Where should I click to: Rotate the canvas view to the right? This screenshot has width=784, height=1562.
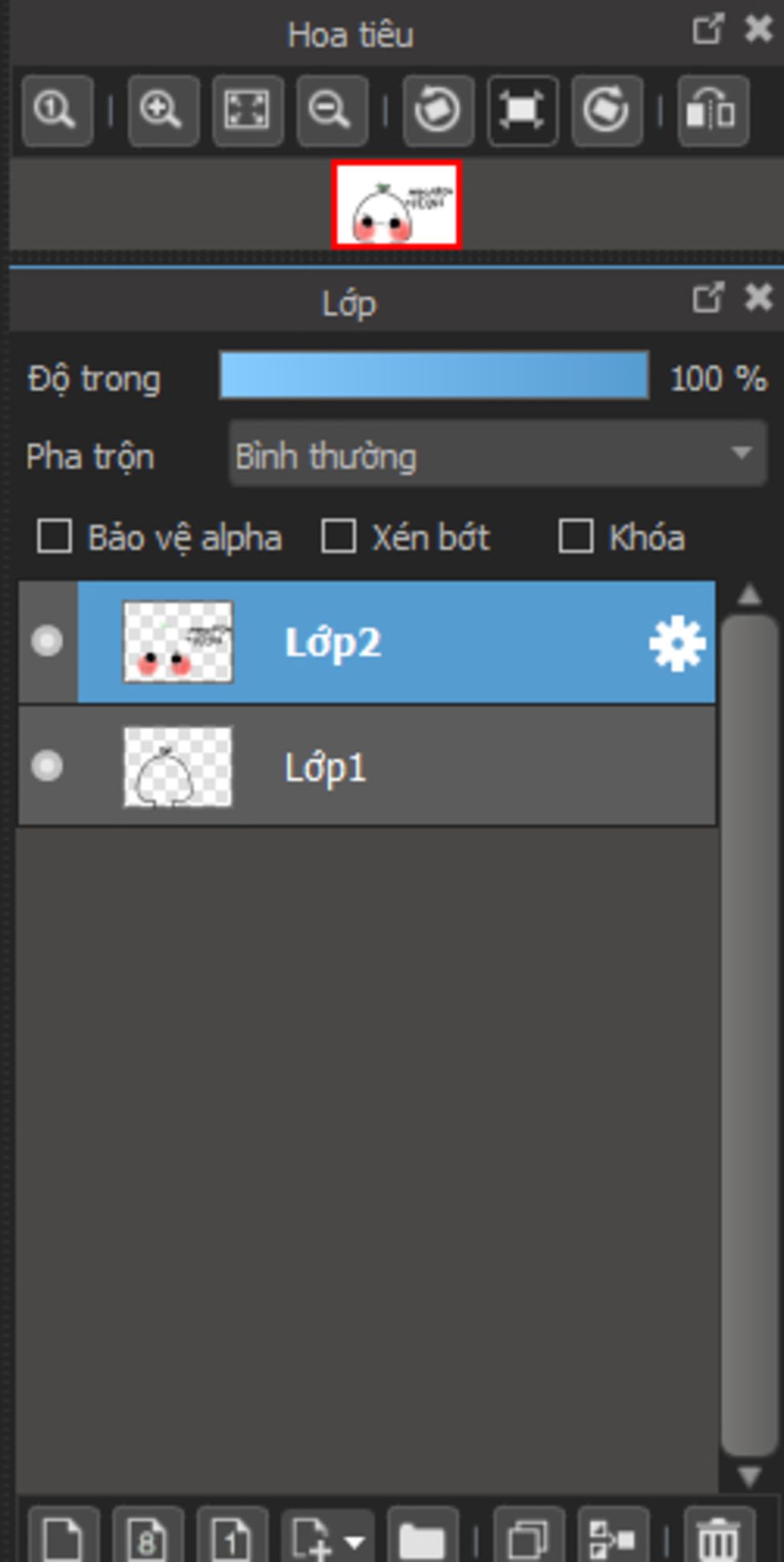(606, 111)
